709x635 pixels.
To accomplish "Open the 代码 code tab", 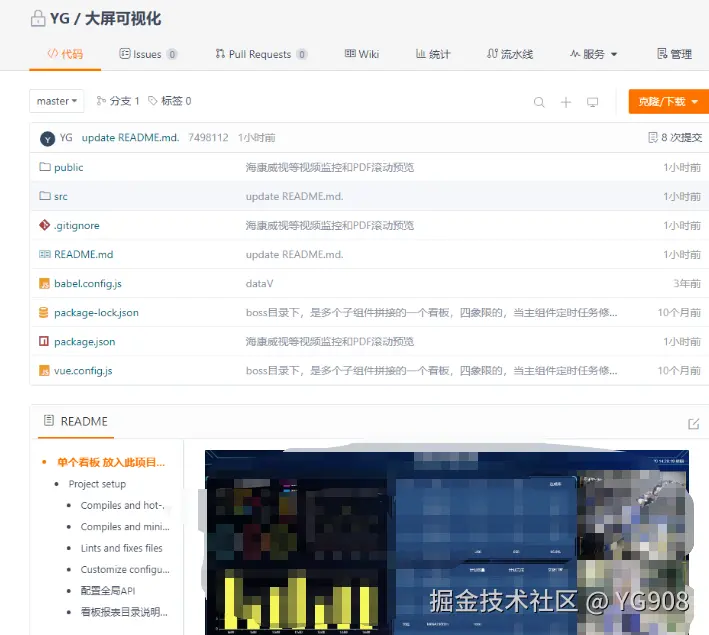I will pos(65,54).
